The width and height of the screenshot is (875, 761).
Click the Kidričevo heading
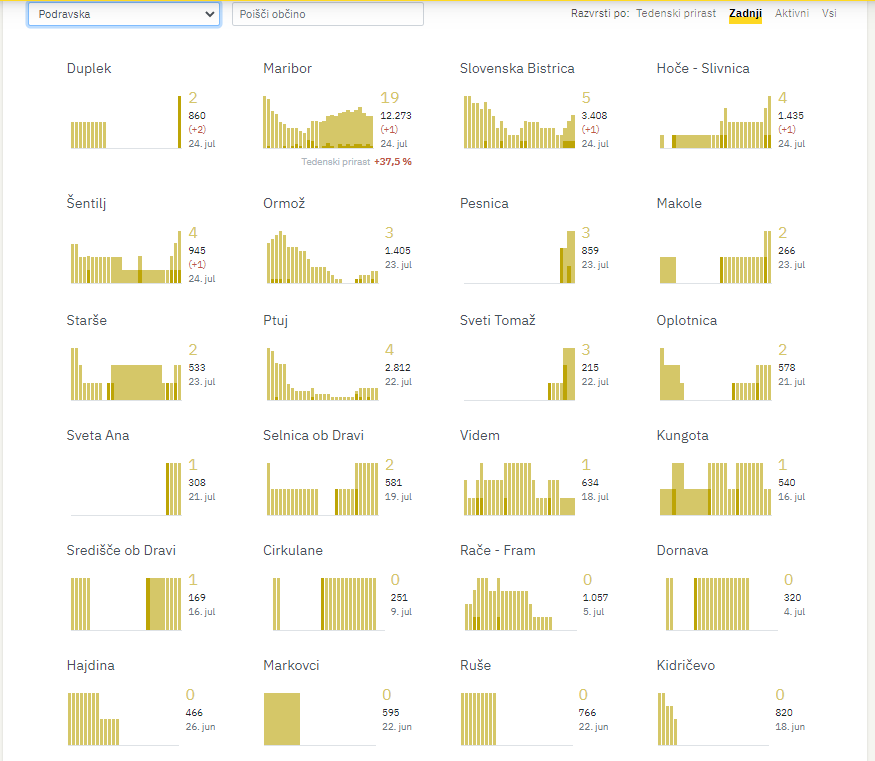[x=686, y=666]
